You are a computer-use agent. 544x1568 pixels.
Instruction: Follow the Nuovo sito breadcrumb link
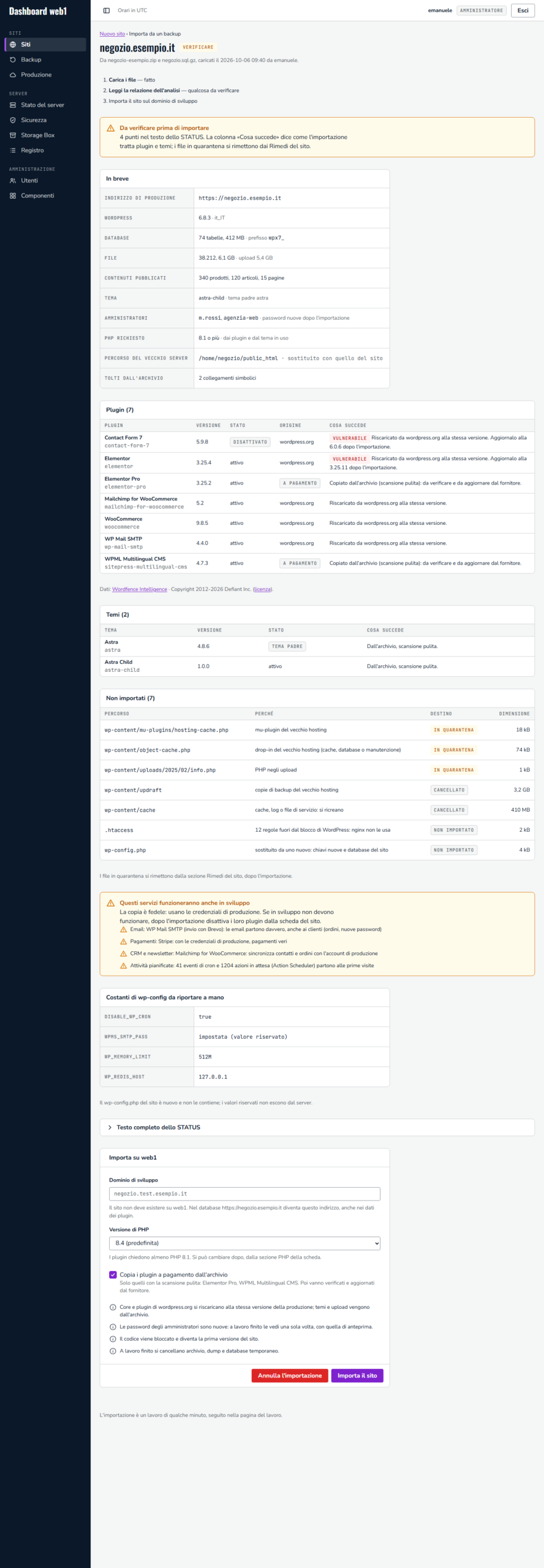pos(112,34)
